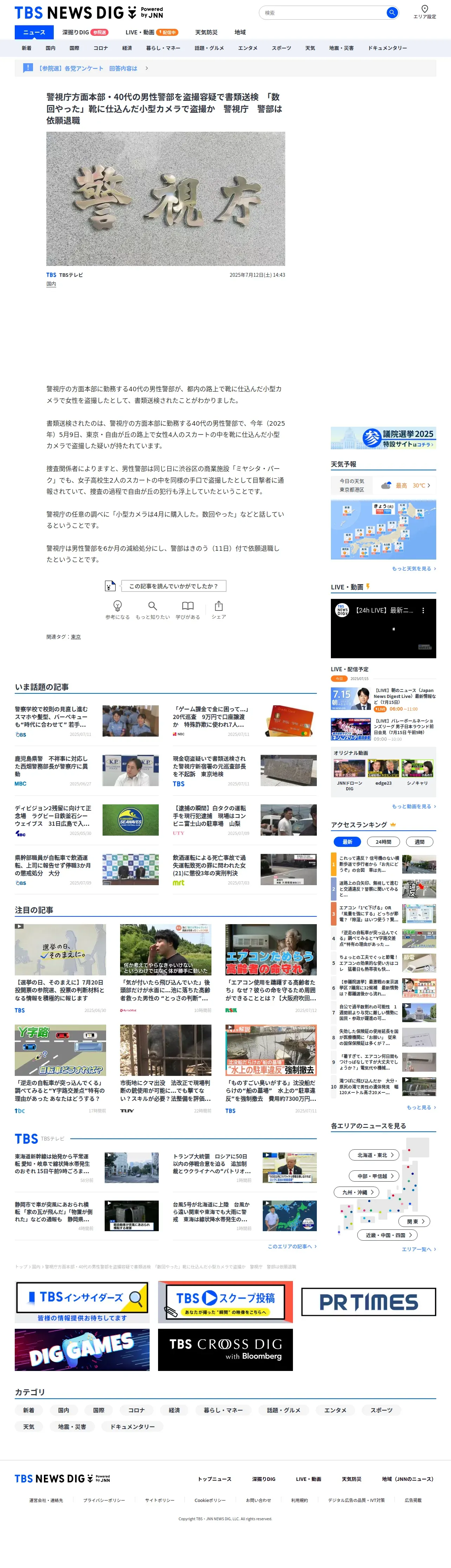Viewport: 451px width, 1568px height.
Task: Open もっと見る under access ranking
Action: 421,1107
